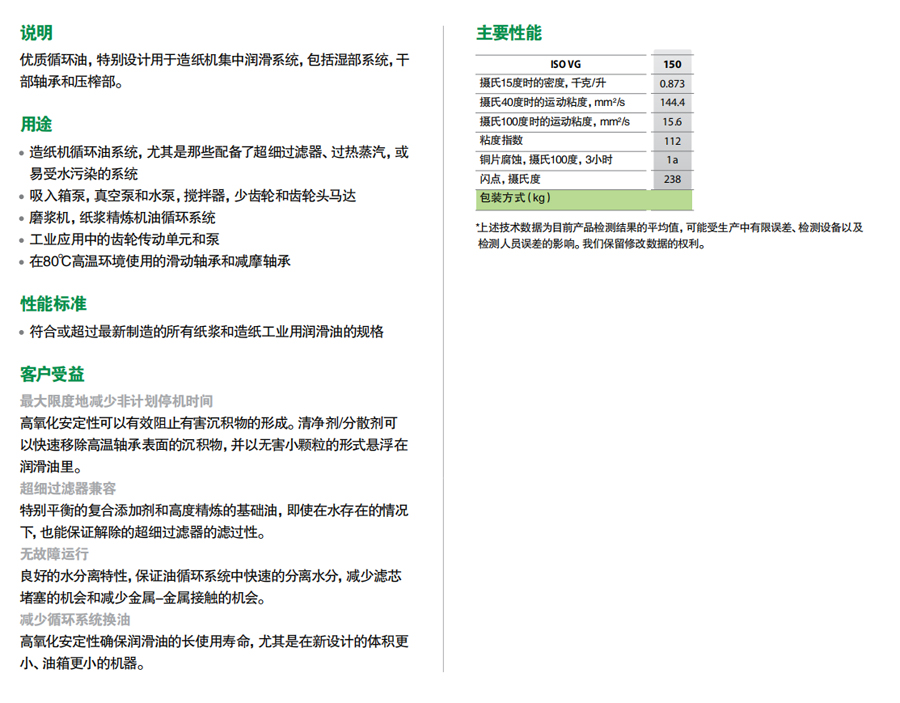Click the viscosity index value 112

click(x=672, y=141)
